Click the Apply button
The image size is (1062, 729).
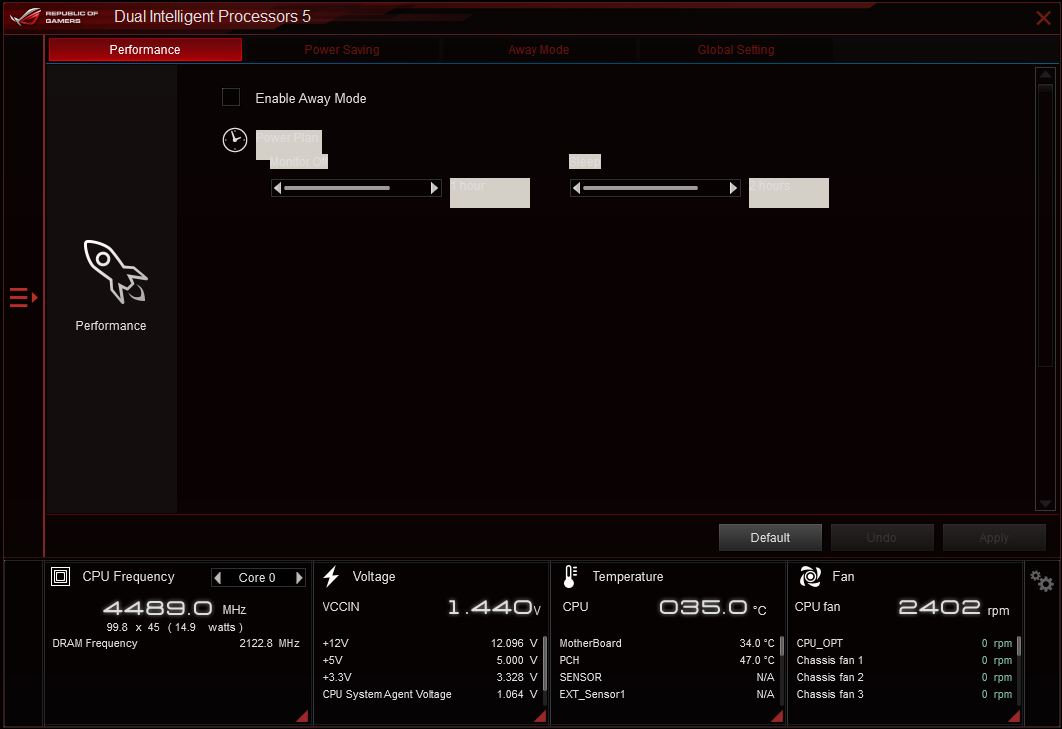994,537
